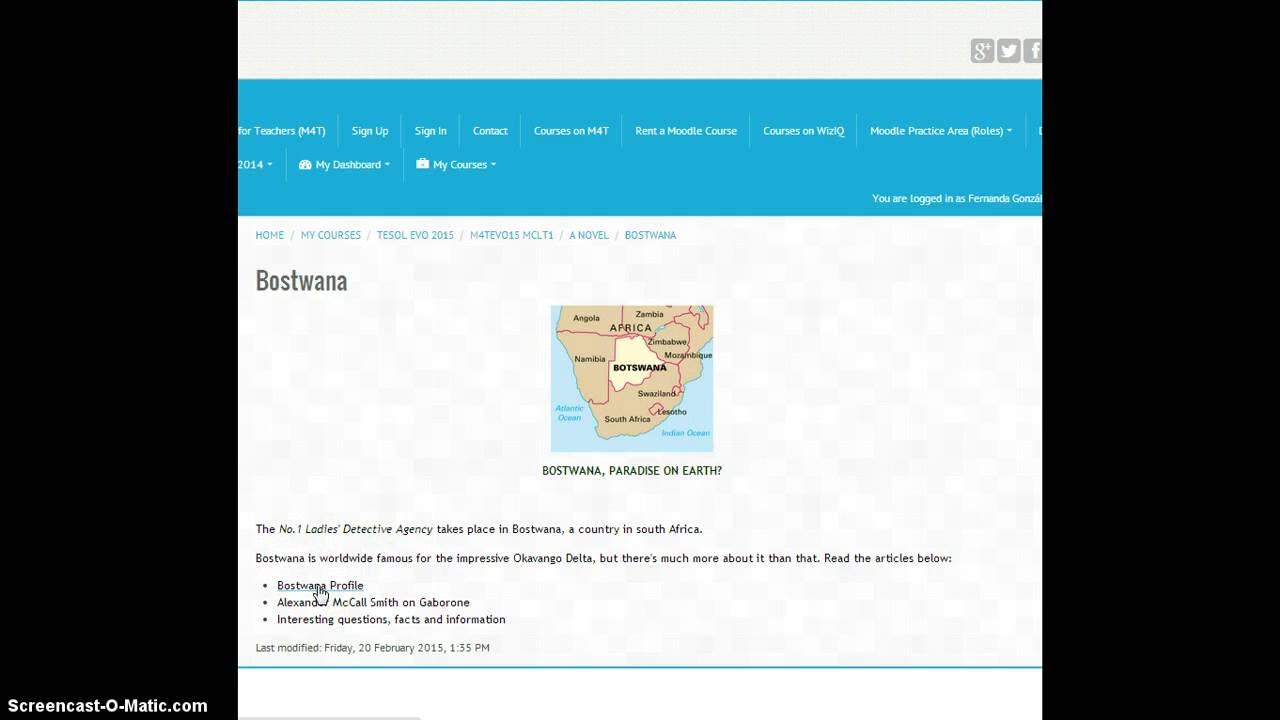This screenshot has width=1280, height=720.
Task: Click the BOSTWANA breadcrumb item
Action: [651, 235]
